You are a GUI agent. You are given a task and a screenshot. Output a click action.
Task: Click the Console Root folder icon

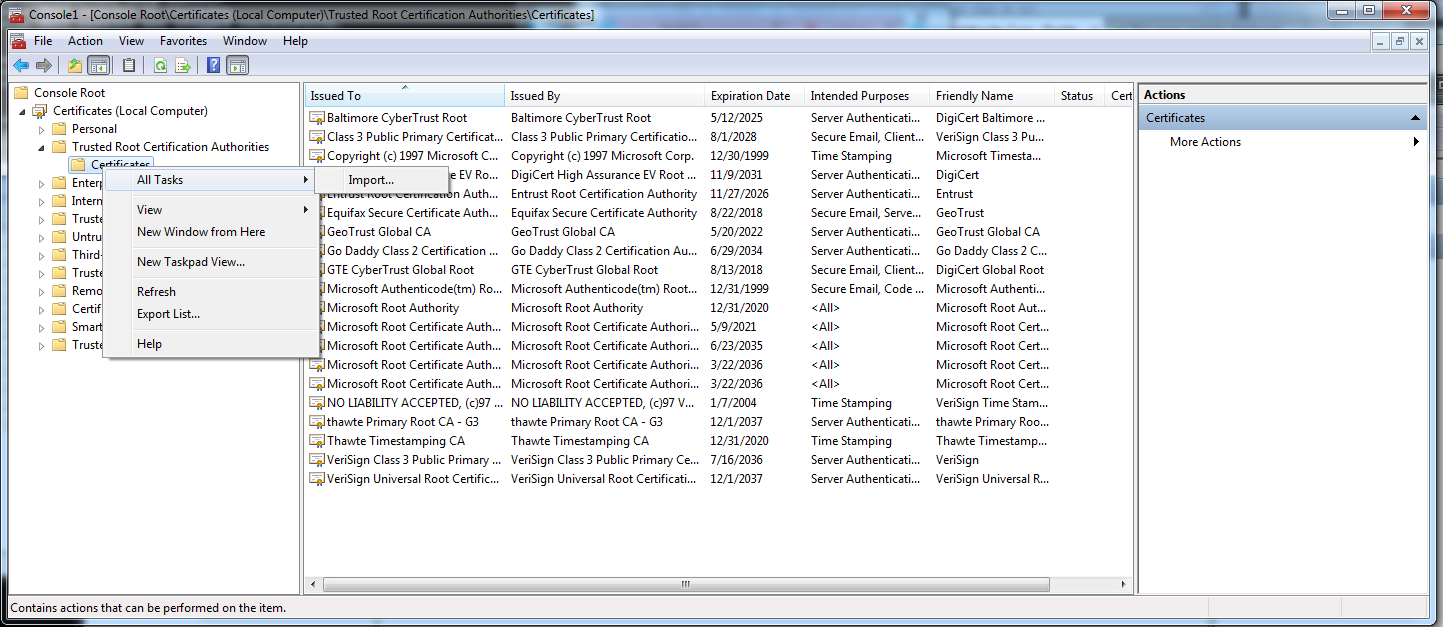coord(22,93)
